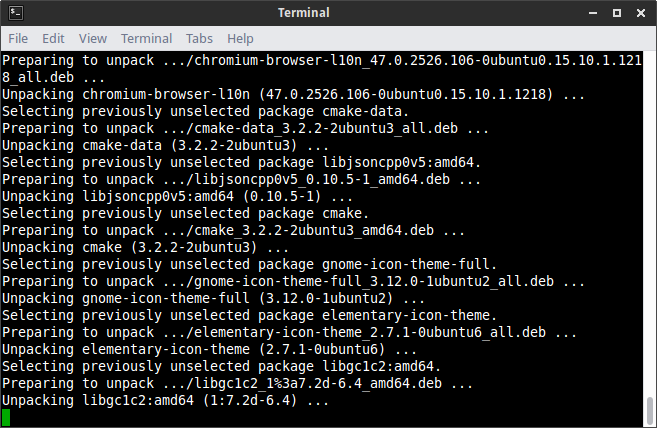The image size is (657, 428).
Task: Click the scrollbar thumb at the bottom right
Action: (x=650, y=410)
